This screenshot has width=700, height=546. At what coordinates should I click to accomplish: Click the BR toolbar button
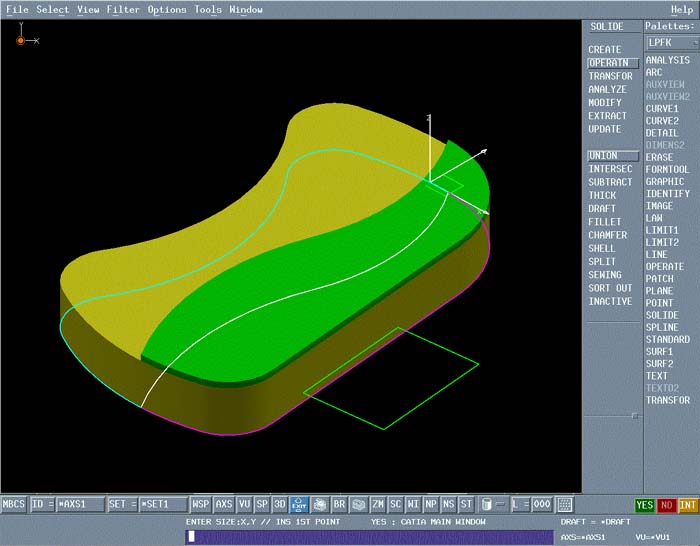[340, 505]
